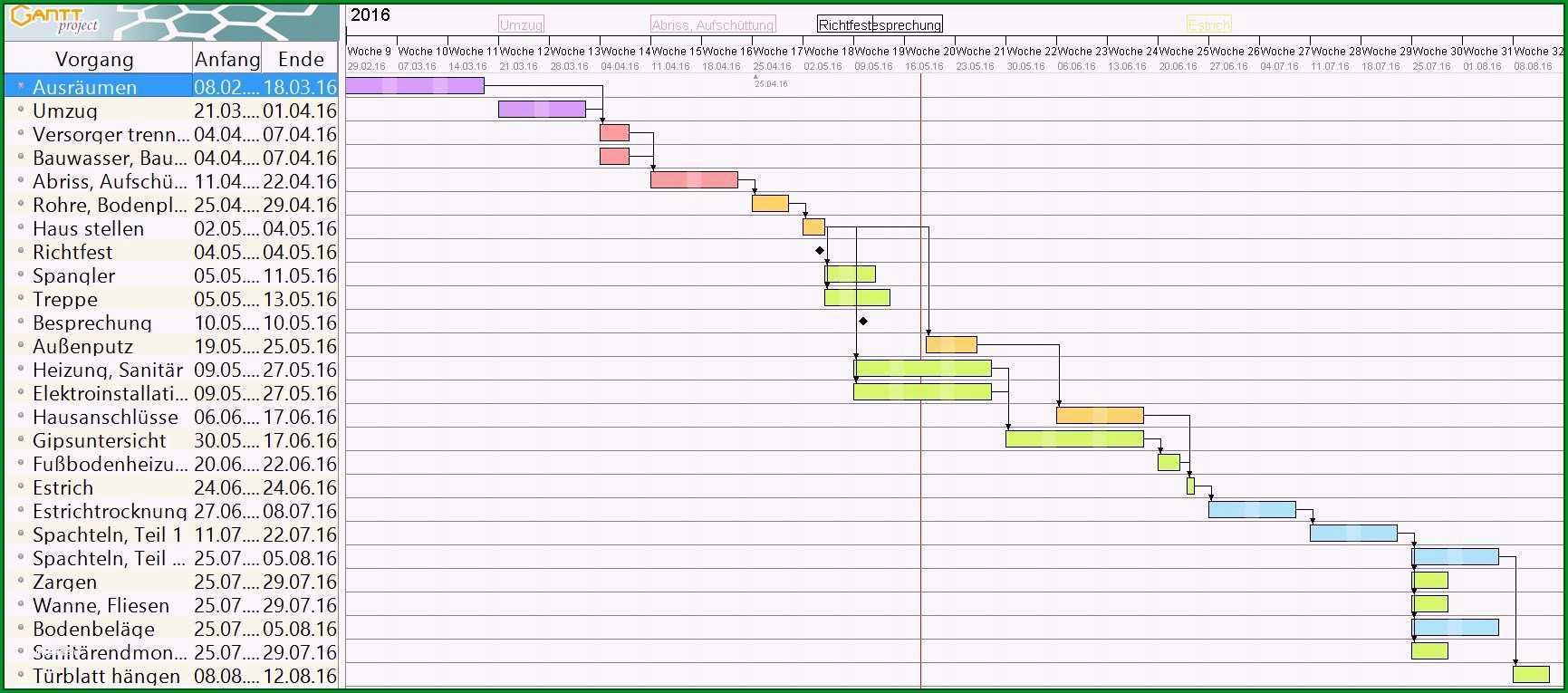Click the Woche 9 timeline header

click(x=370, y=52)
